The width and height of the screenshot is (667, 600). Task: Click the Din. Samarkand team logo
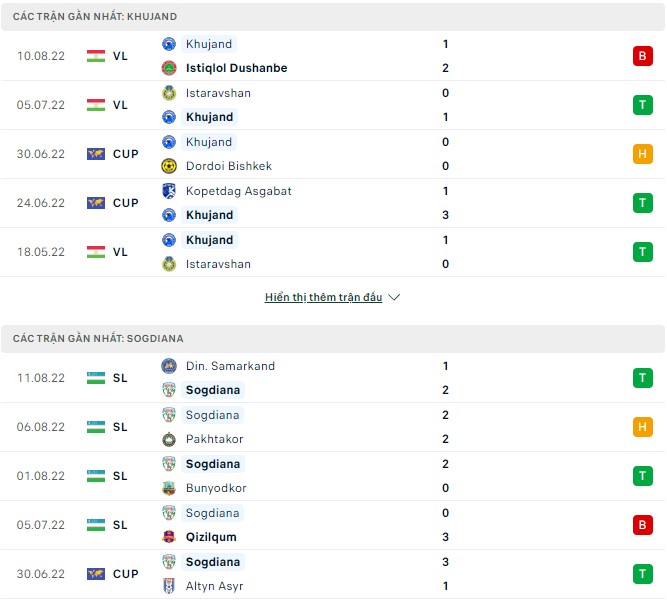pyautogui.click(x=169, y=366)
